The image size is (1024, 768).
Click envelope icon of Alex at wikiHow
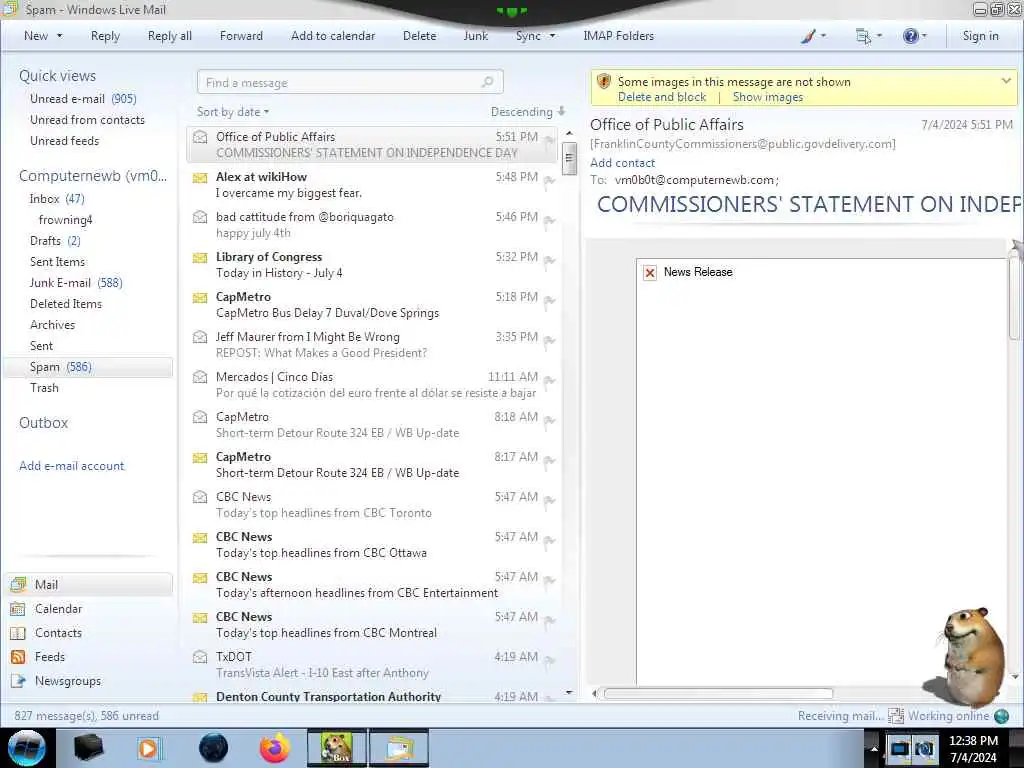pyautogui.click(x=200, y=178)
